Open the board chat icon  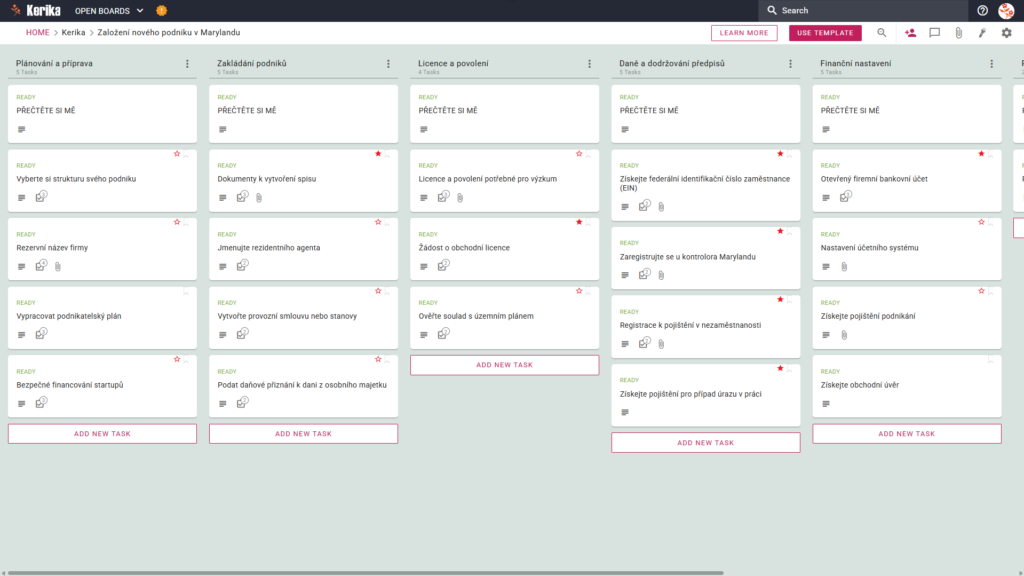[x=935, y=33]
